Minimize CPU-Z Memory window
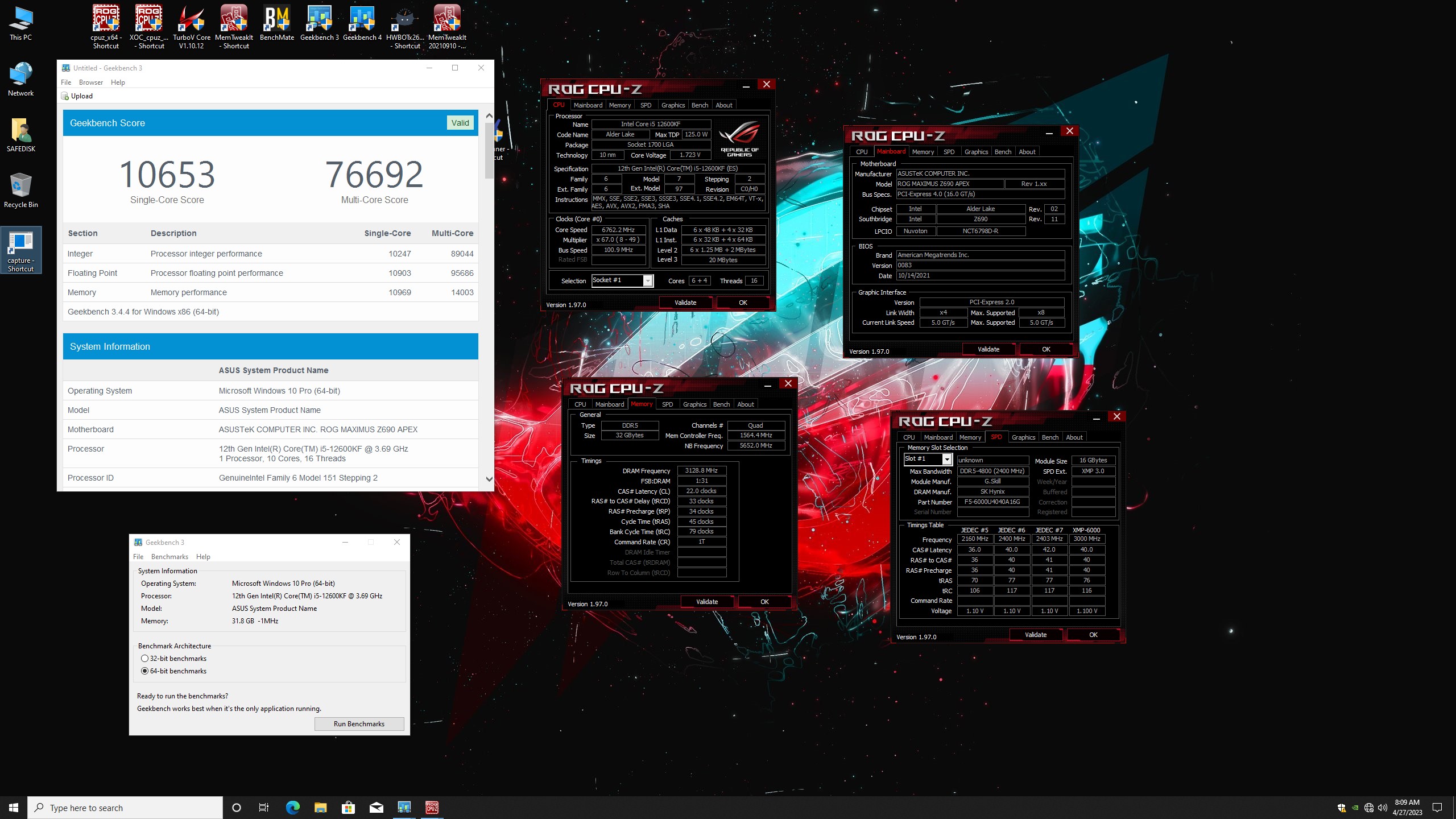Screen dimensions: 1456x819 click(x=767, y=385)
